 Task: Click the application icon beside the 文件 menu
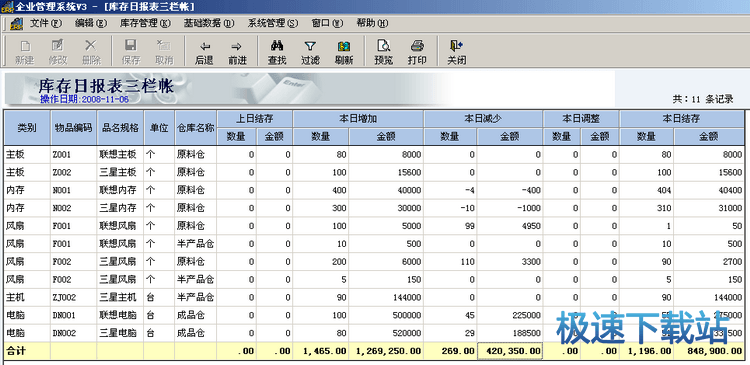[17, 23]
